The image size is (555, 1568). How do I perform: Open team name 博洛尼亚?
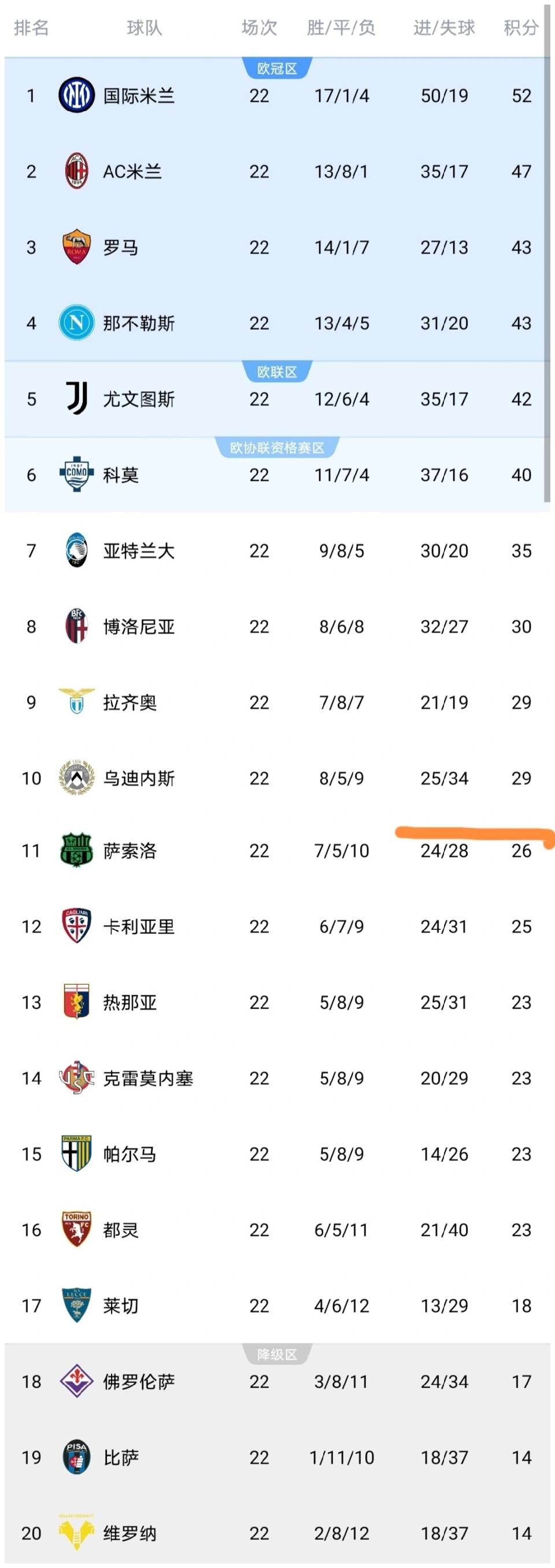pyautogui.click(x=139, y=627)
